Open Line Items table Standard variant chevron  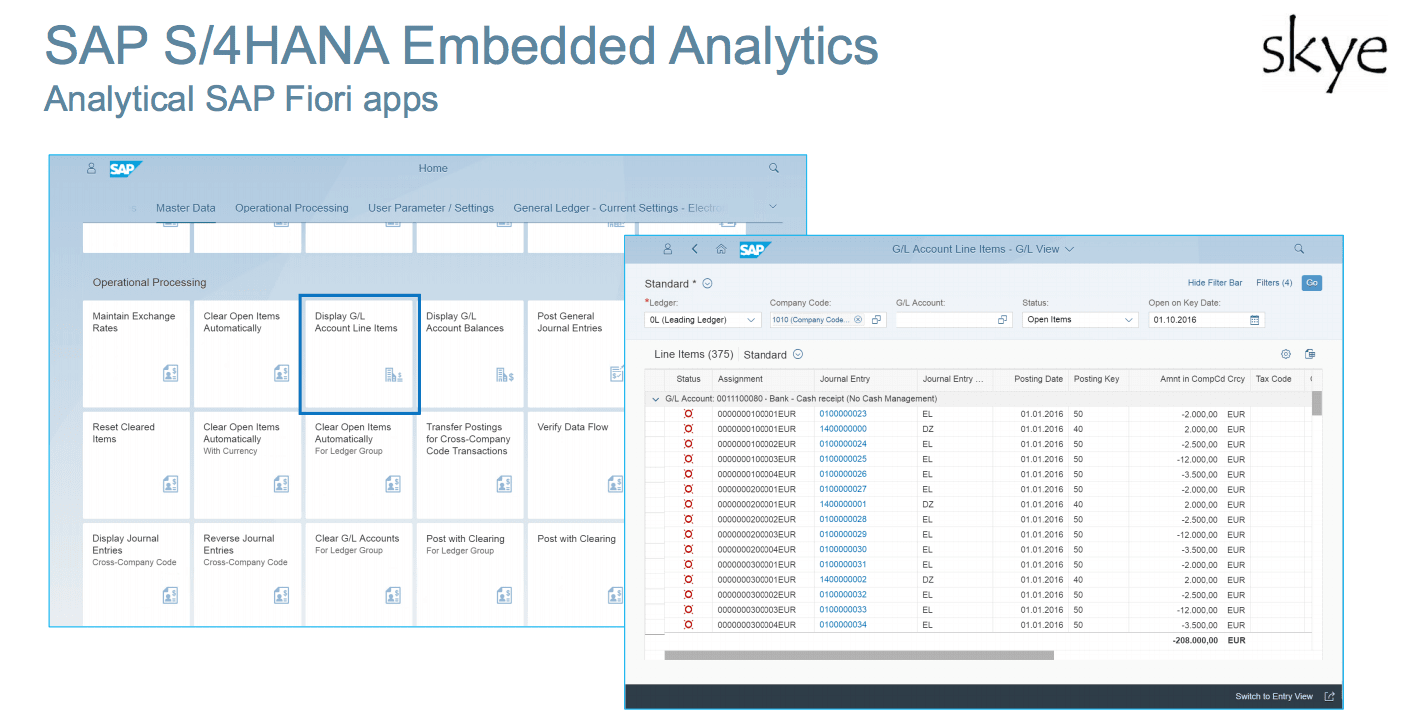coord(798,354)
